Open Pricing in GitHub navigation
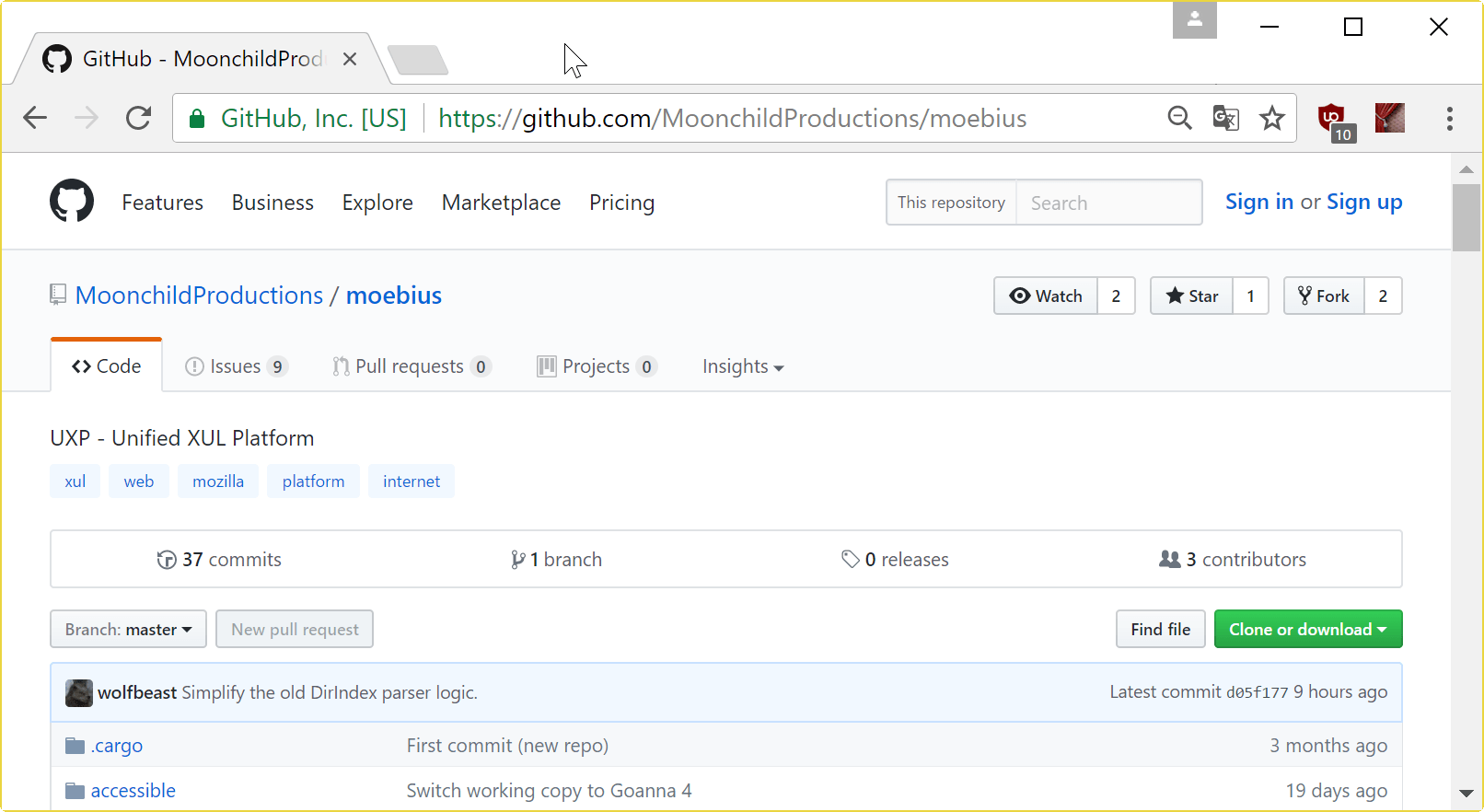This screenshot has height=812, width=1484. point(622,203)
